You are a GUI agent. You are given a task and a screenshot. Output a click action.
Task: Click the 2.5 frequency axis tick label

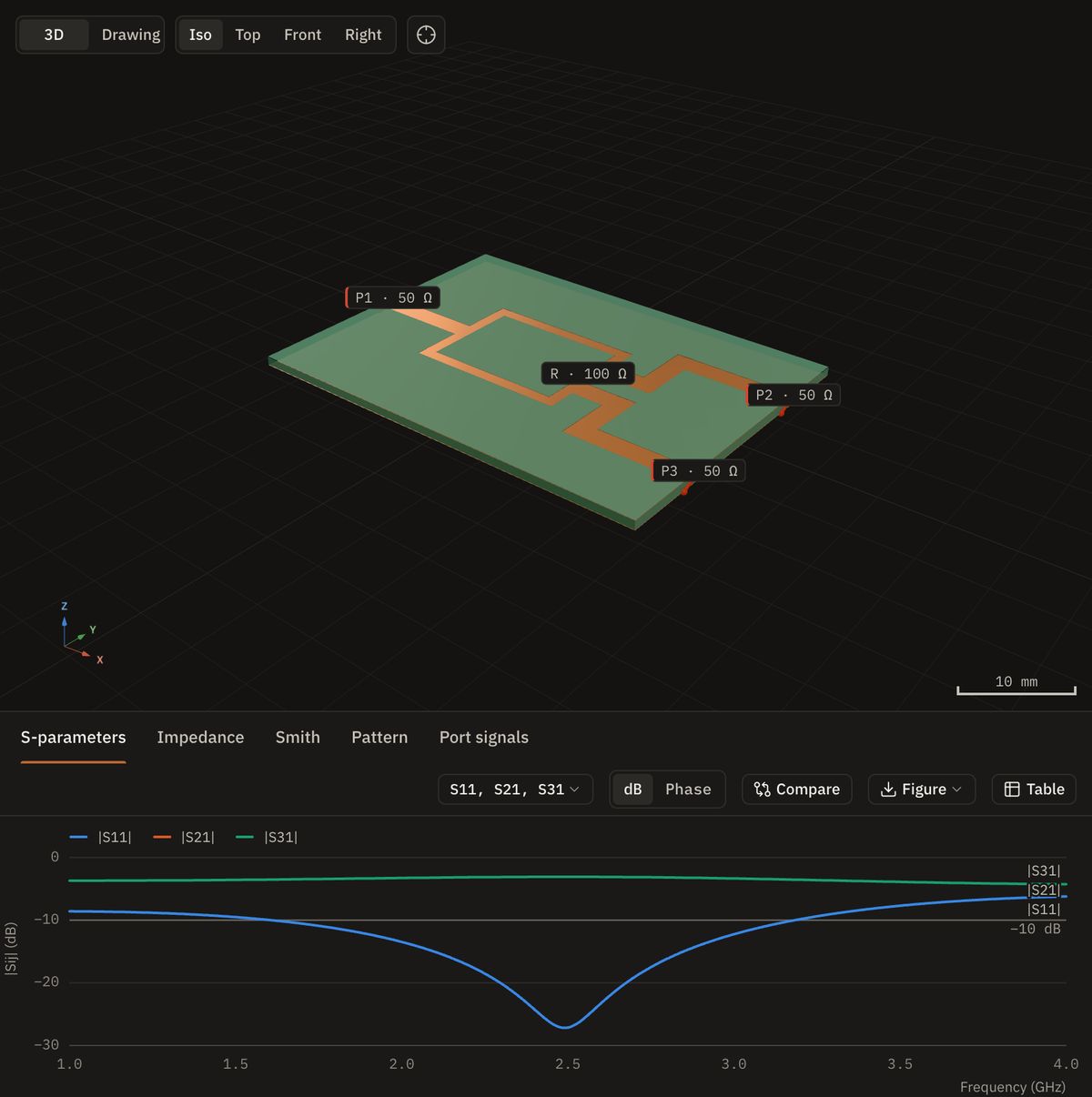pyautogui.click(x=568, y=1064)
